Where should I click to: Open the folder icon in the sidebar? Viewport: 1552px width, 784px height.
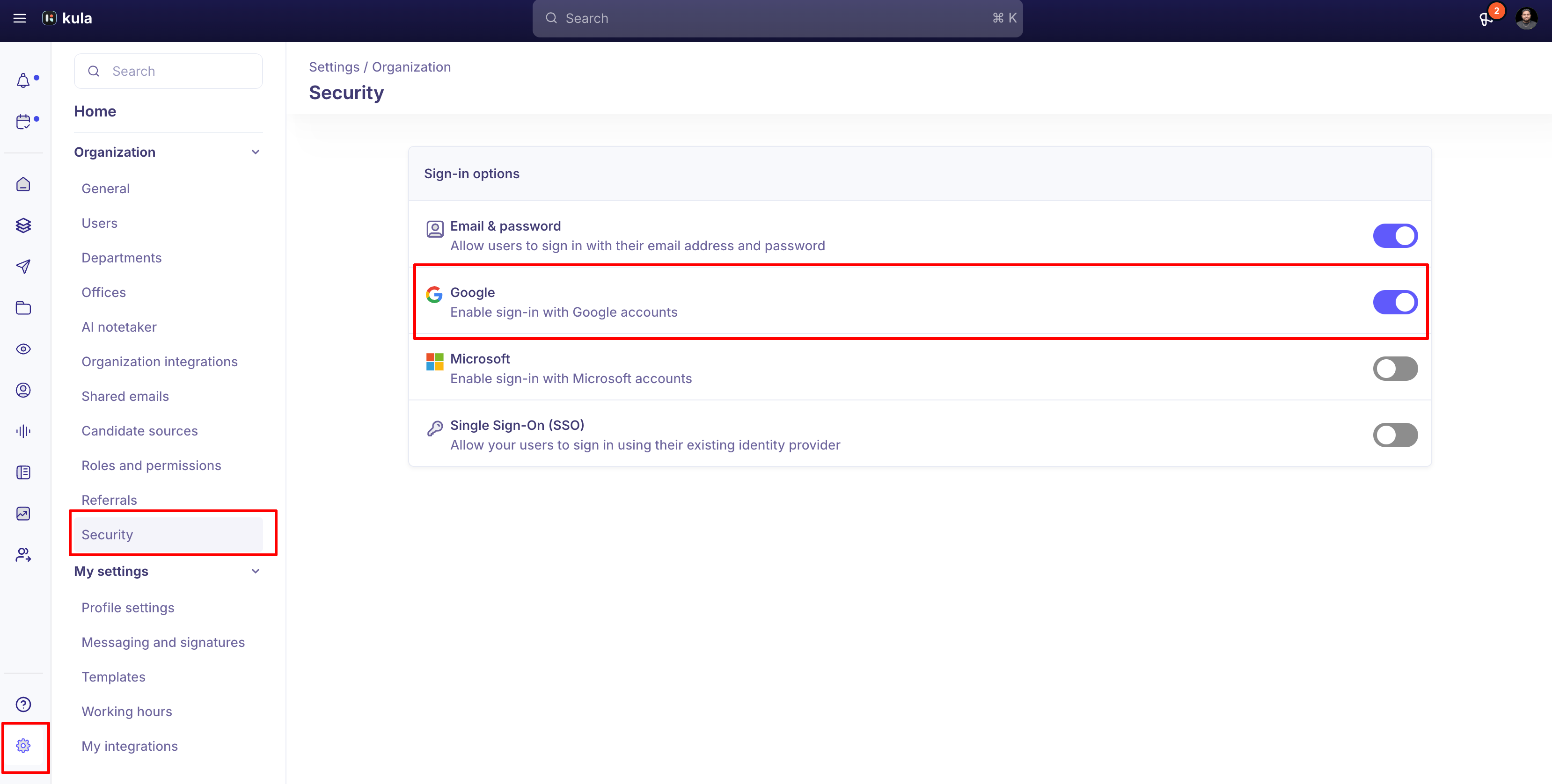pos(23,308)
